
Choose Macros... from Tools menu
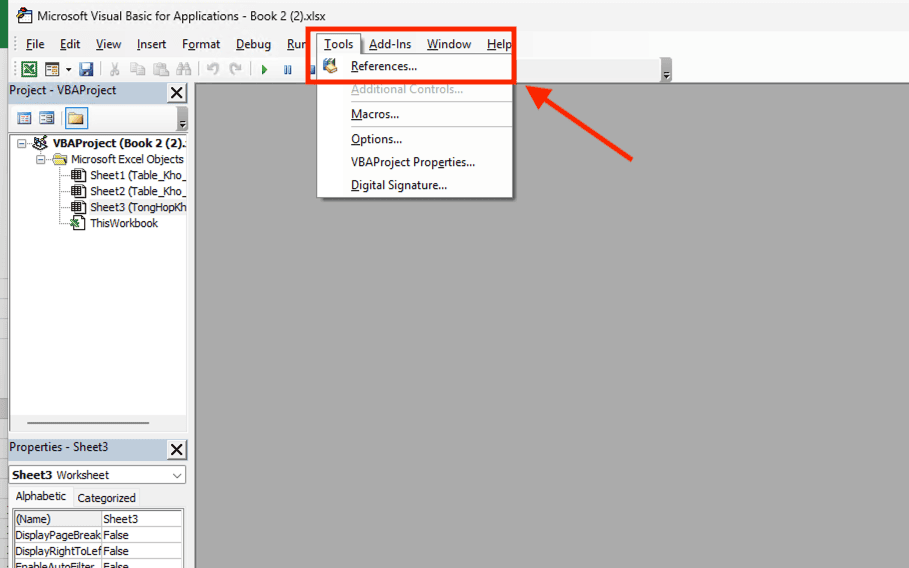click(x=415, y=114)
